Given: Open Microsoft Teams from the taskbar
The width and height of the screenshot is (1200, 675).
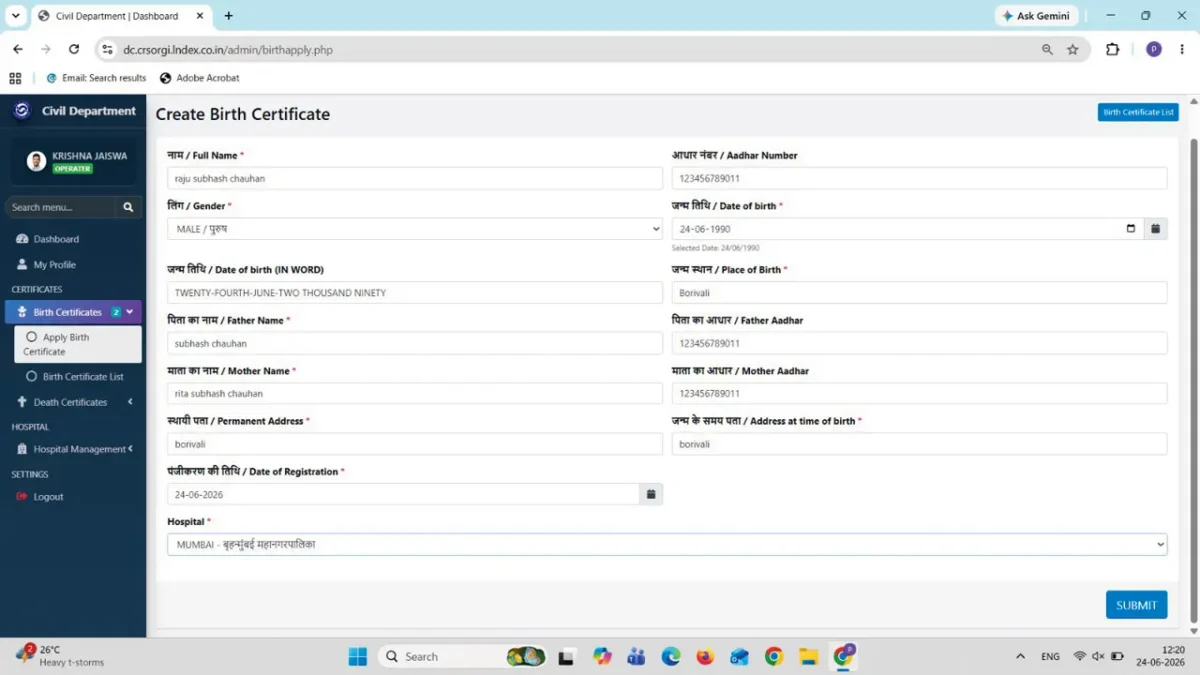Looking at the screenshot, I should [x=636, y=656].
